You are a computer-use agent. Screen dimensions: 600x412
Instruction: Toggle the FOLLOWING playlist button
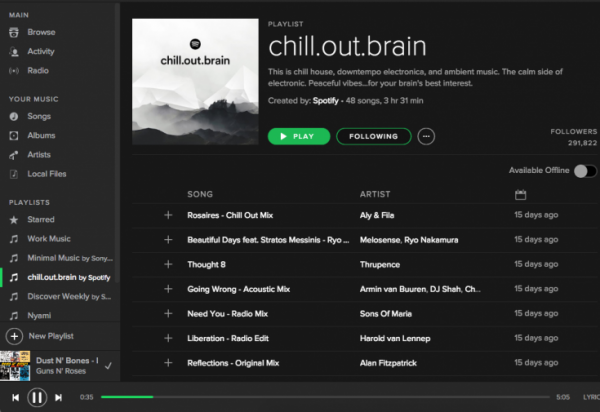point(372,136)
